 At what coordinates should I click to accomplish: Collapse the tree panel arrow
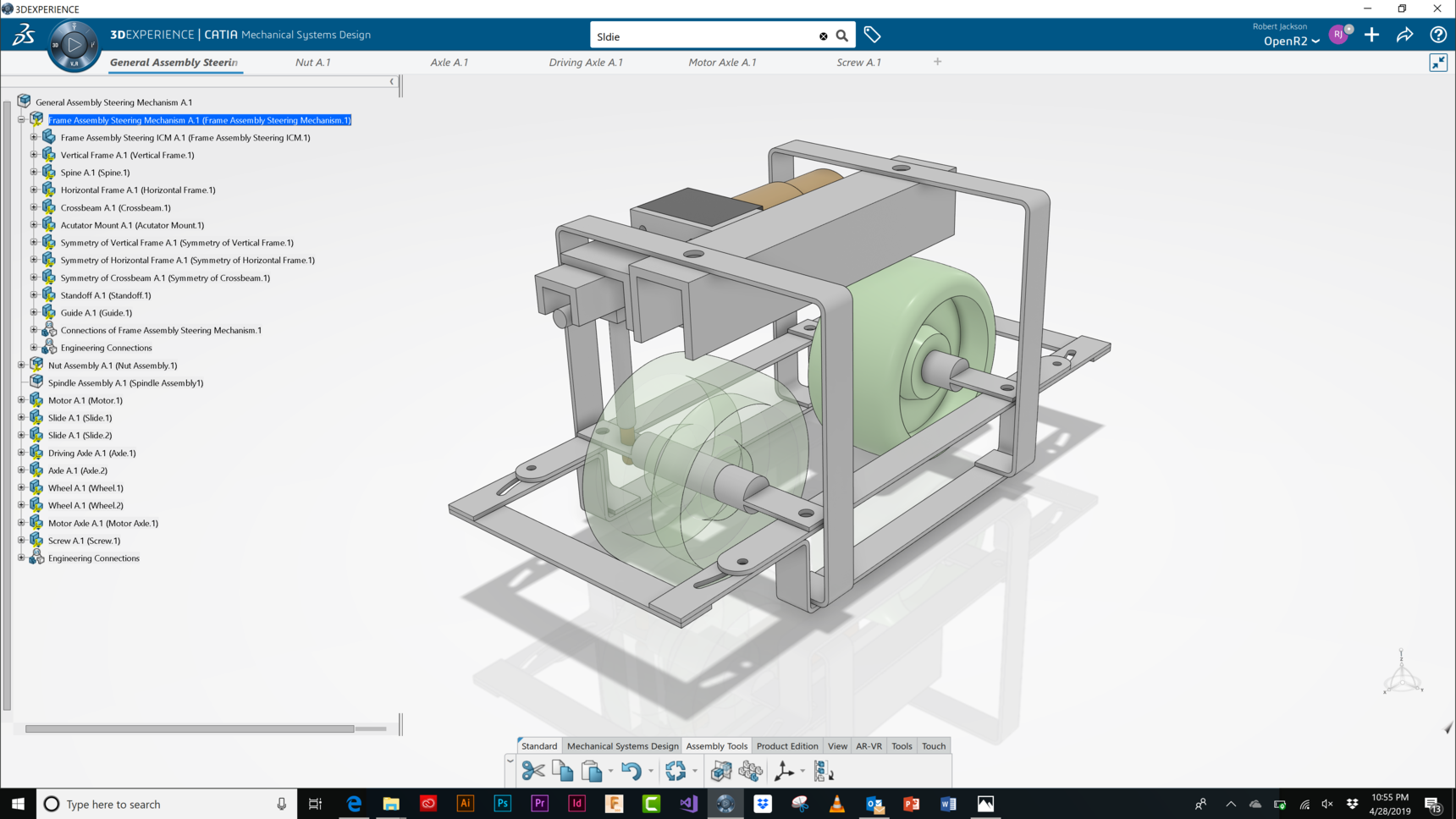point(391,81)
